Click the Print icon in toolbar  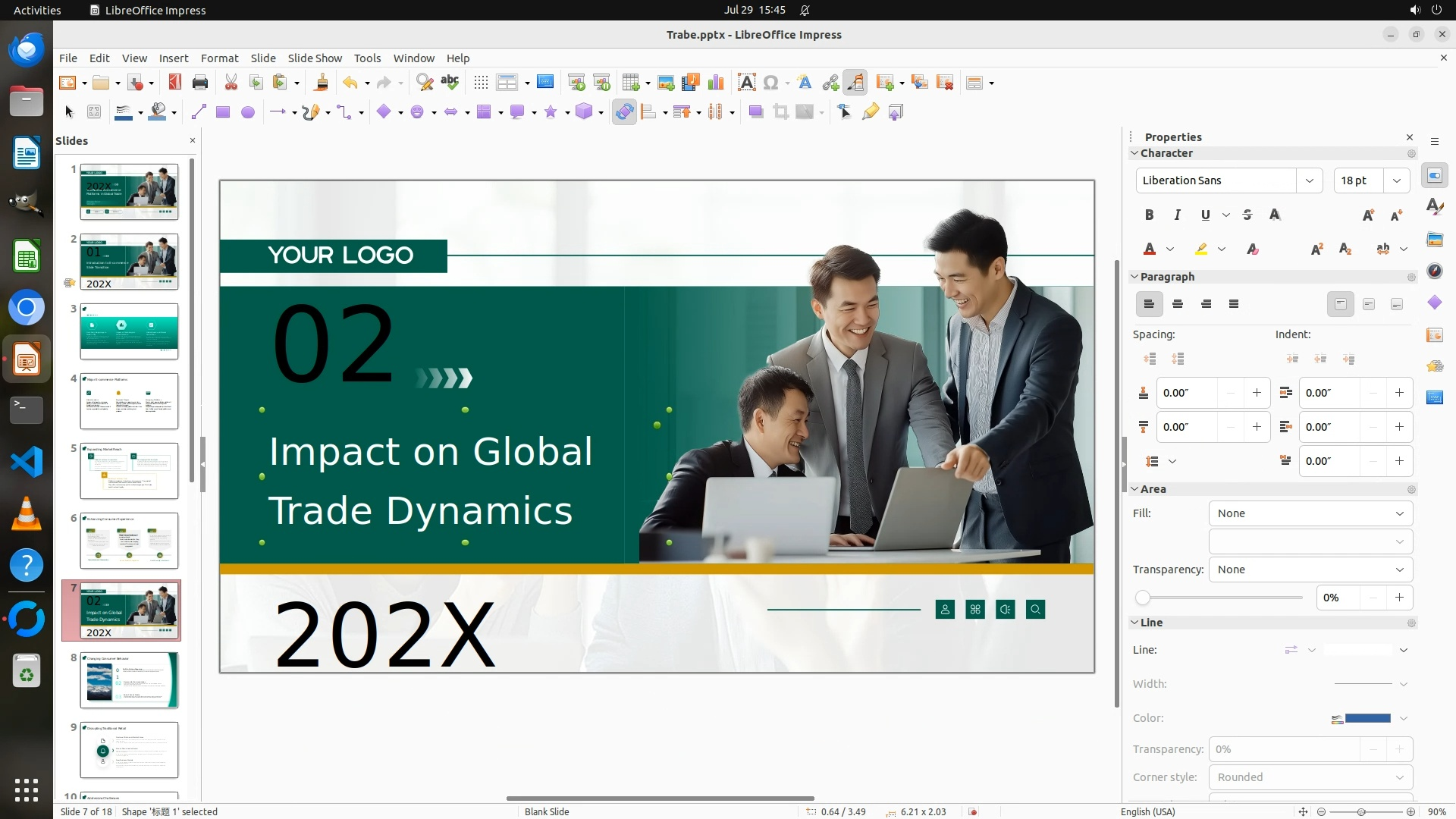(x=200, y=83)
